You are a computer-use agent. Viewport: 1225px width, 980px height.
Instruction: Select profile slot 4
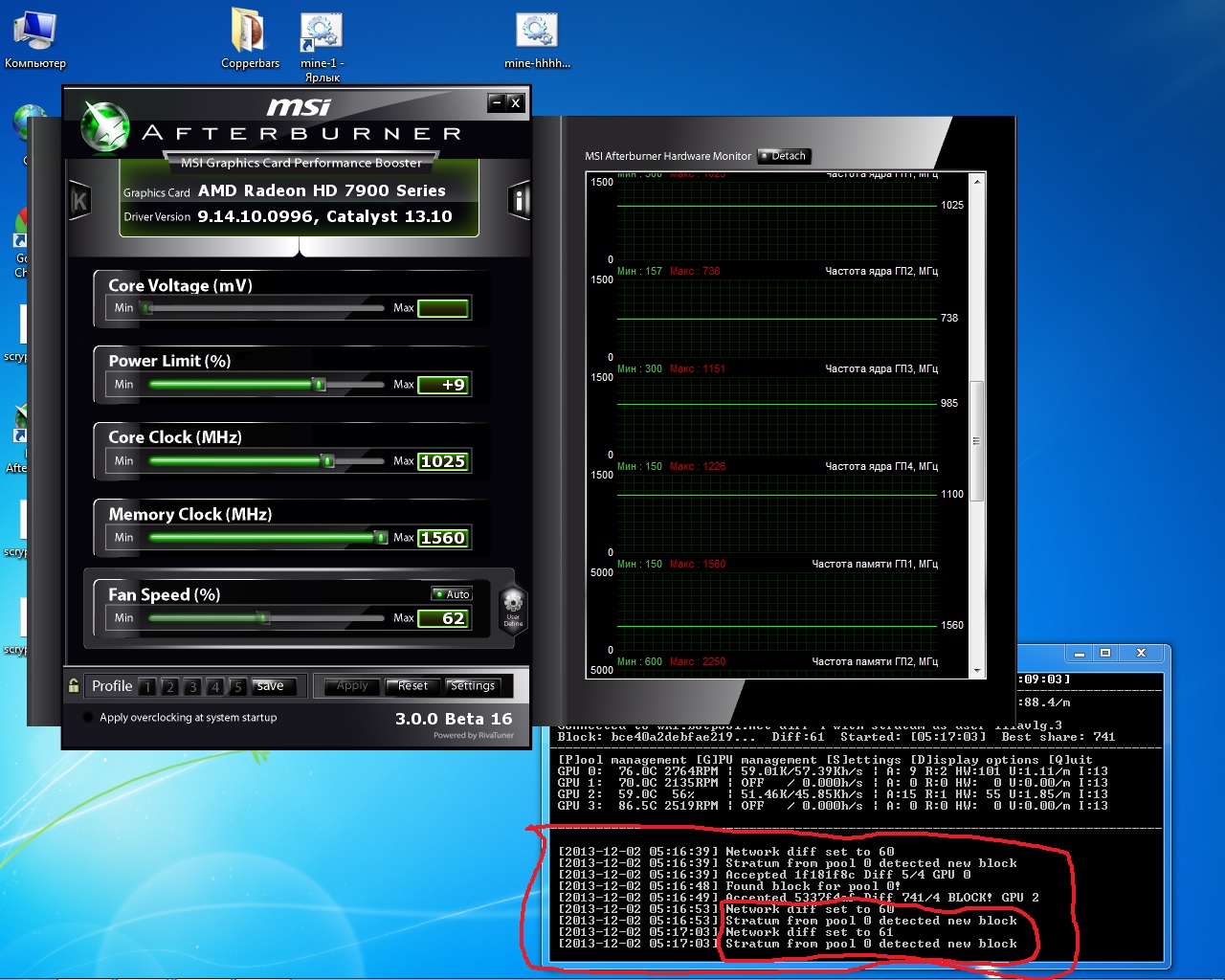coord(215,686)
